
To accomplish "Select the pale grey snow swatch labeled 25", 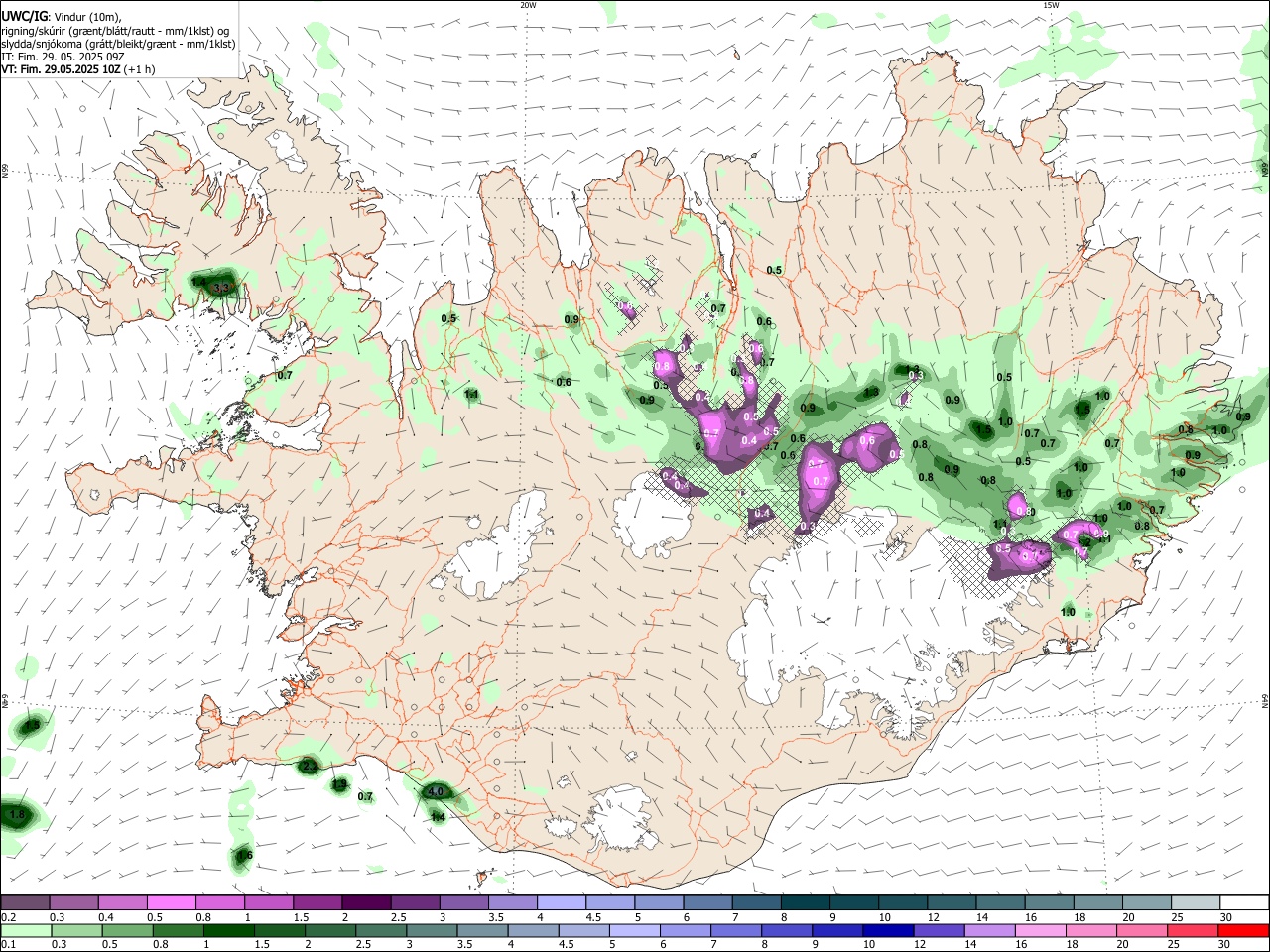I will 1197,902.
